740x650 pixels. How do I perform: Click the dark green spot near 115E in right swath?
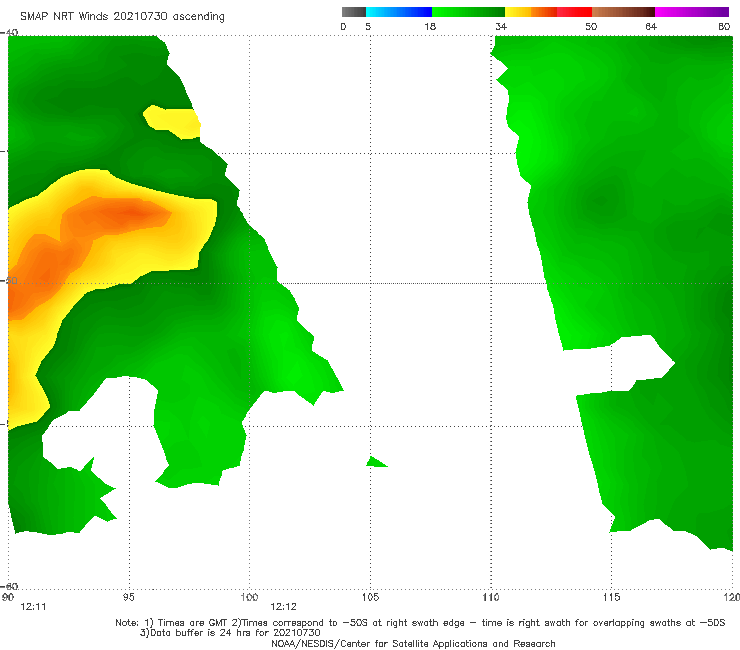[600, 201]
